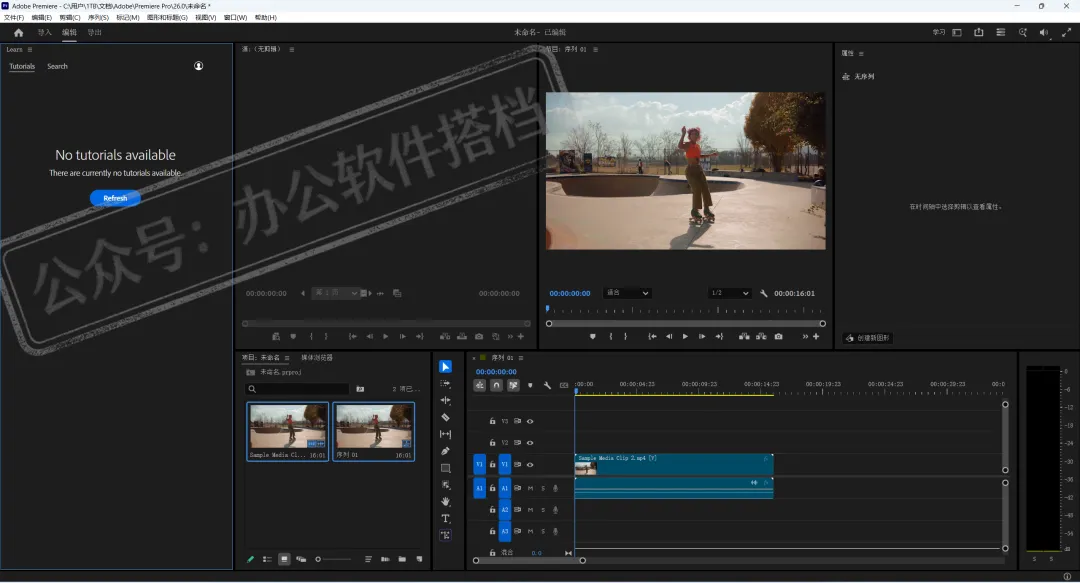Open the Learn panel menu
This screenshot has width=1080, height=583.
point(30,49)
